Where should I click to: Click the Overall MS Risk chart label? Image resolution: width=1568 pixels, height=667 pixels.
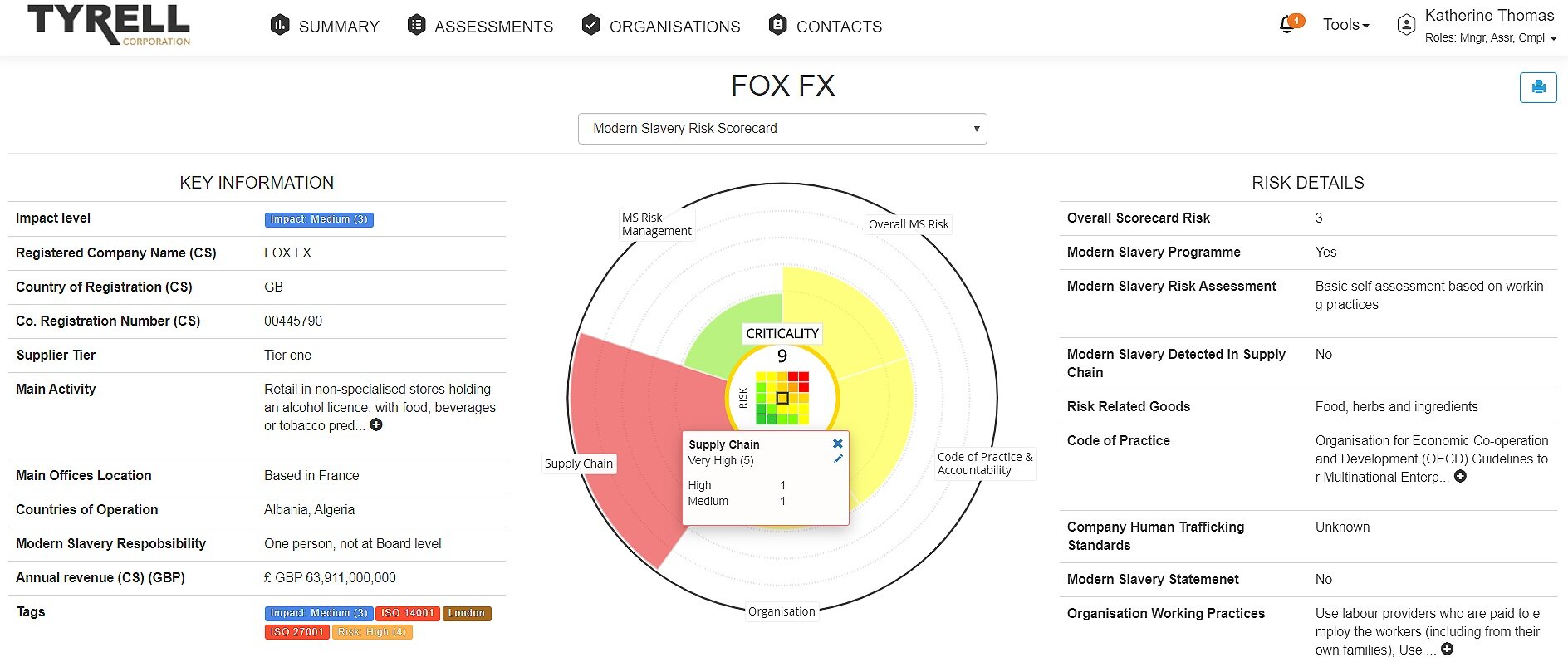pos(909,224)
